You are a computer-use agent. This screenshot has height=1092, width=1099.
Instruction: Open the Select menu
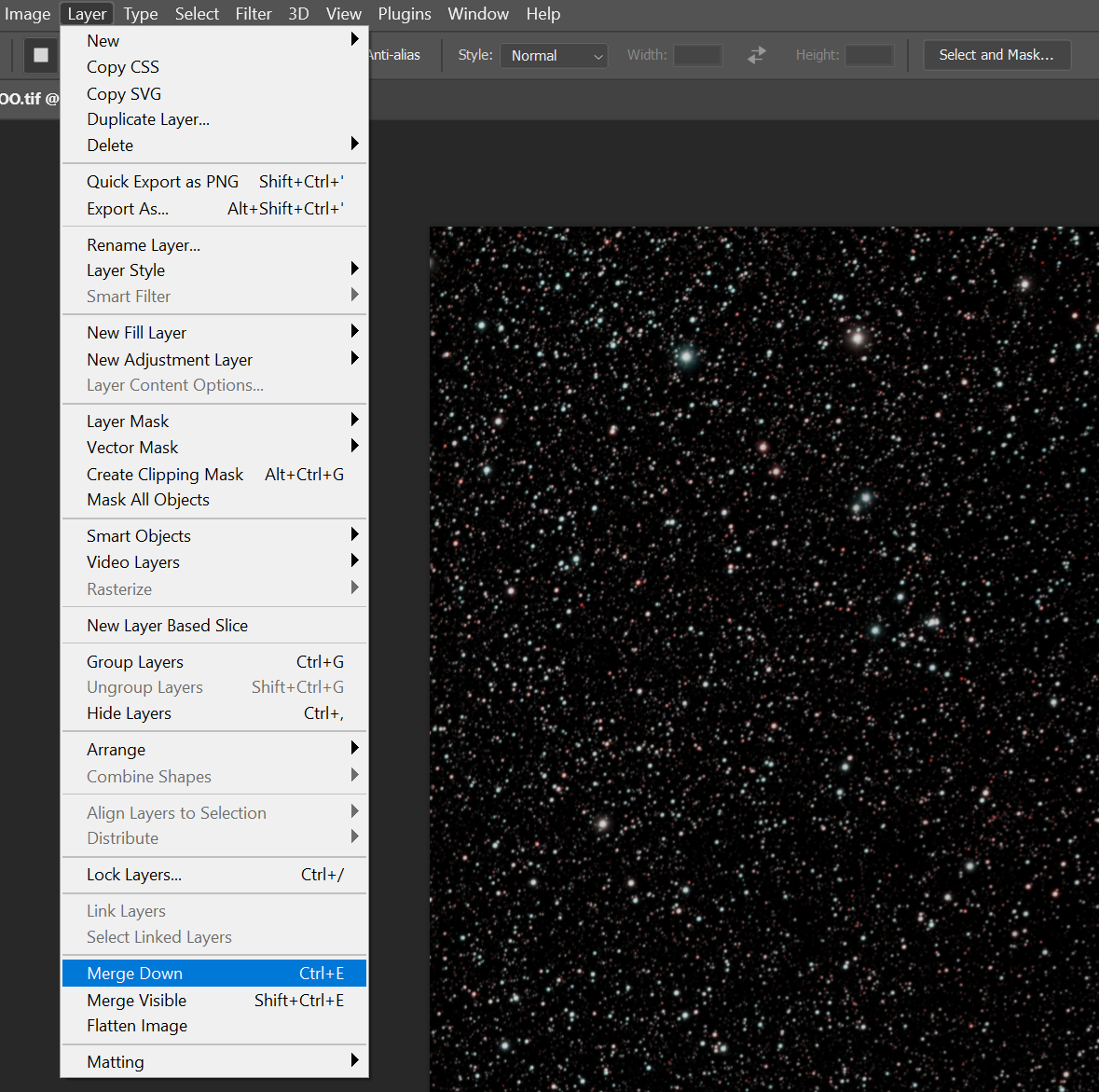tap(197, 14)
